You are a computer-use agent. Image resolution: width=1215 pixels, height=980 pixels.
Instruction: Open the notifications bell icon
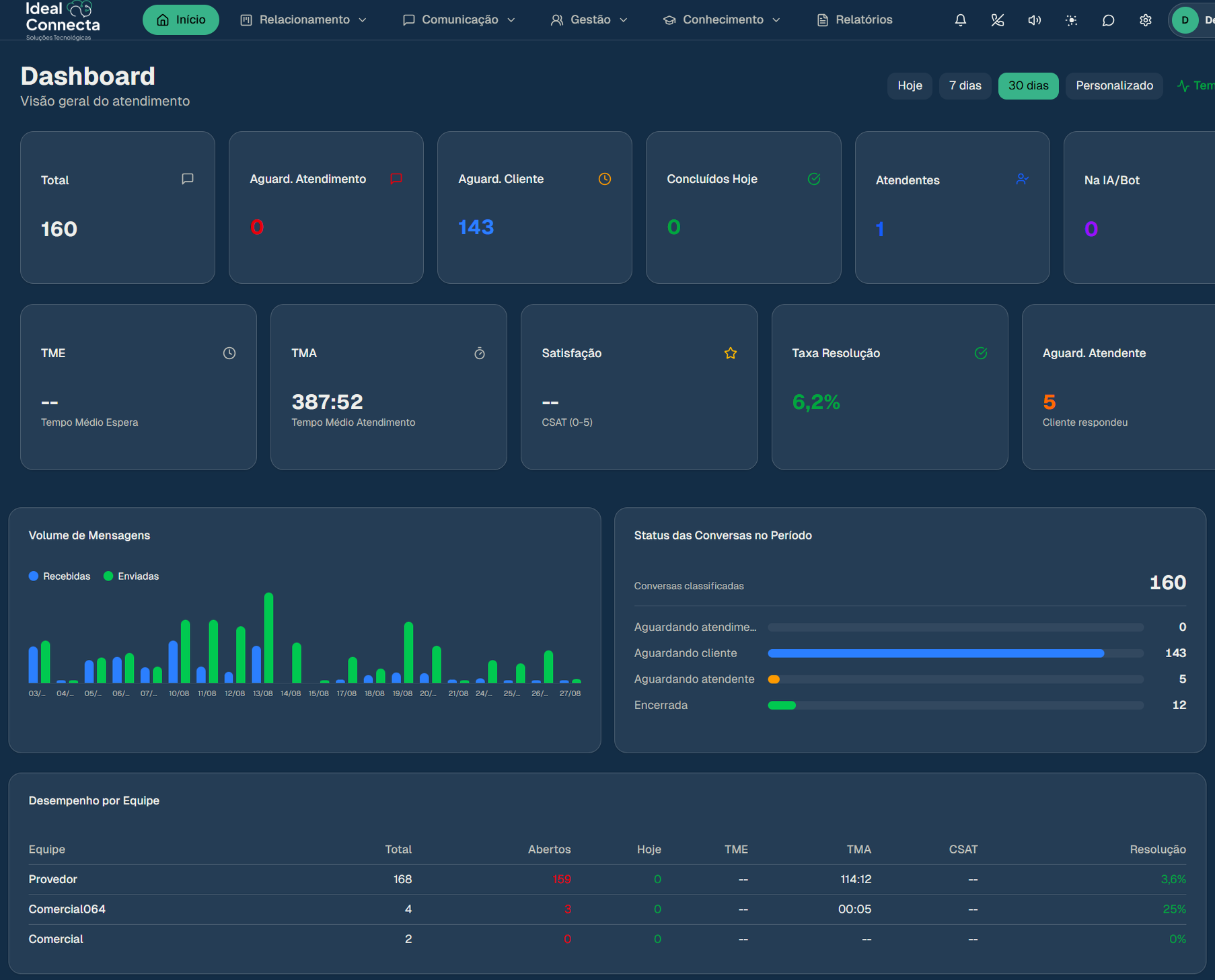pyautogui.click(x=960, y=20)
